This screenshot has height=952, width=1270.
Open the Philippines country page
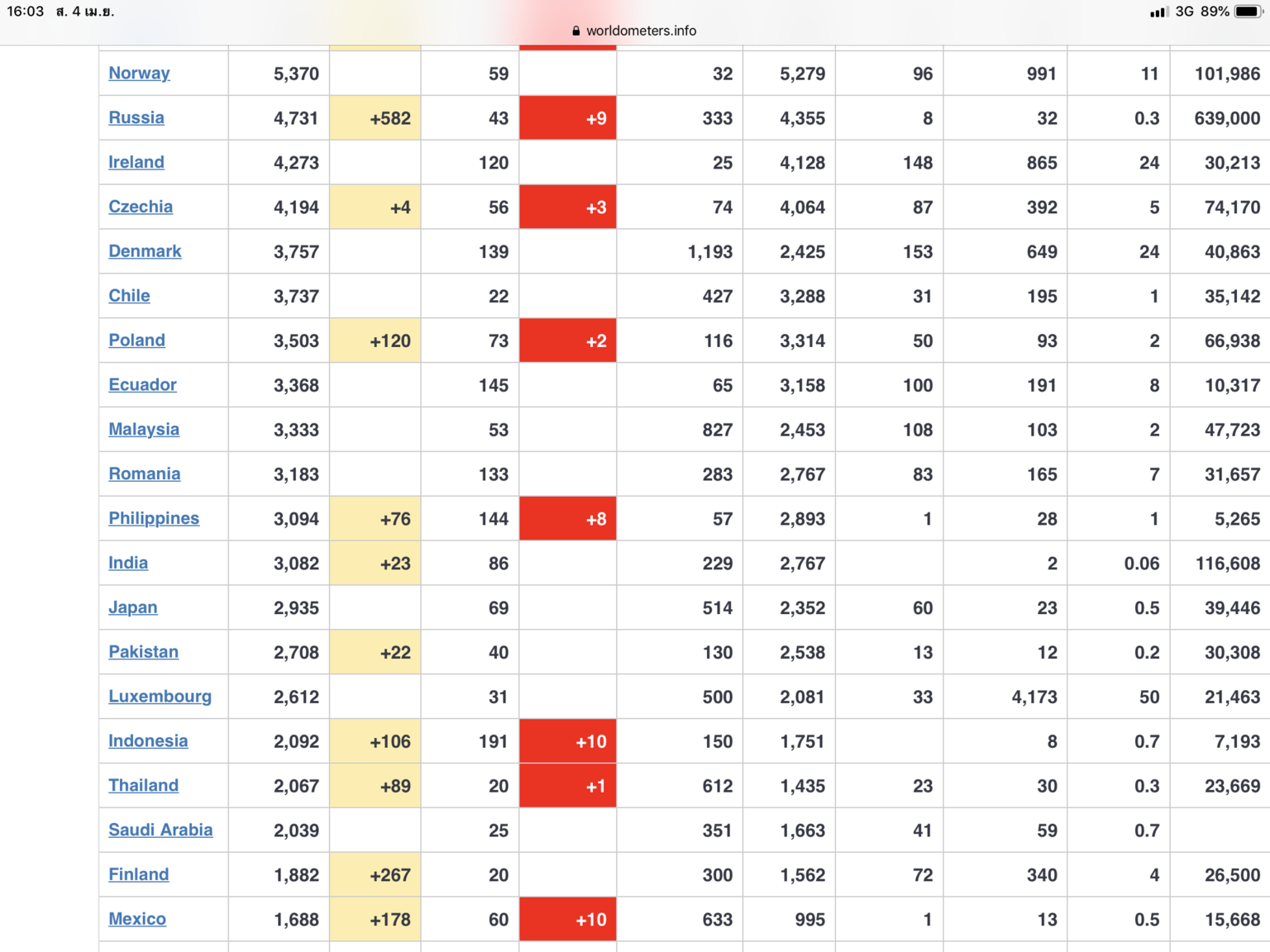pyautogui.click(x=154, y=518)
